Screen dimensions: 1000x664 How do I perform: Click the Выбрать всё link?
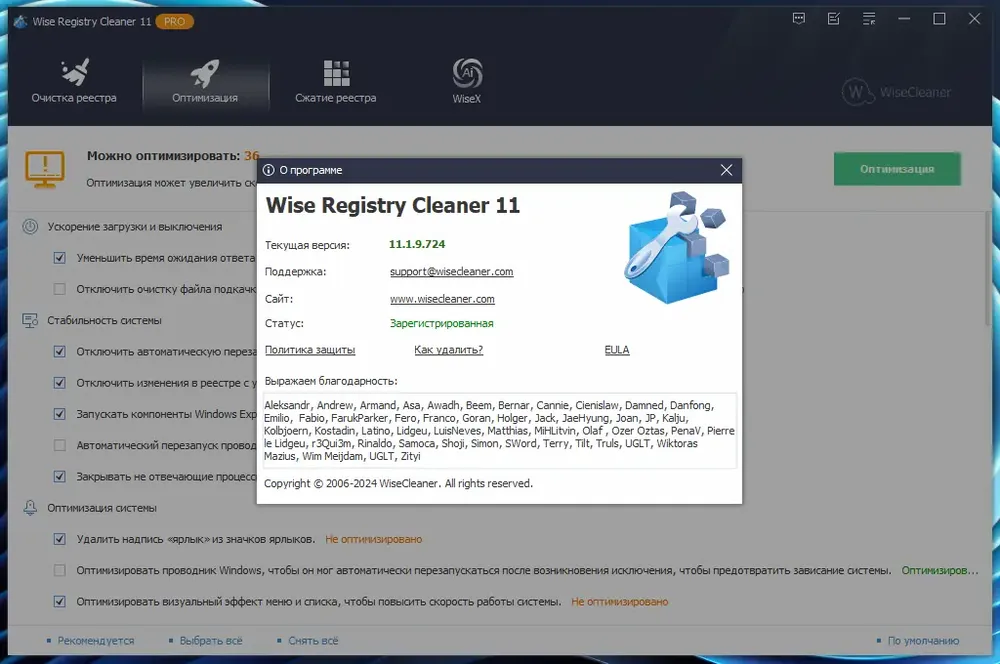[210, 640]
